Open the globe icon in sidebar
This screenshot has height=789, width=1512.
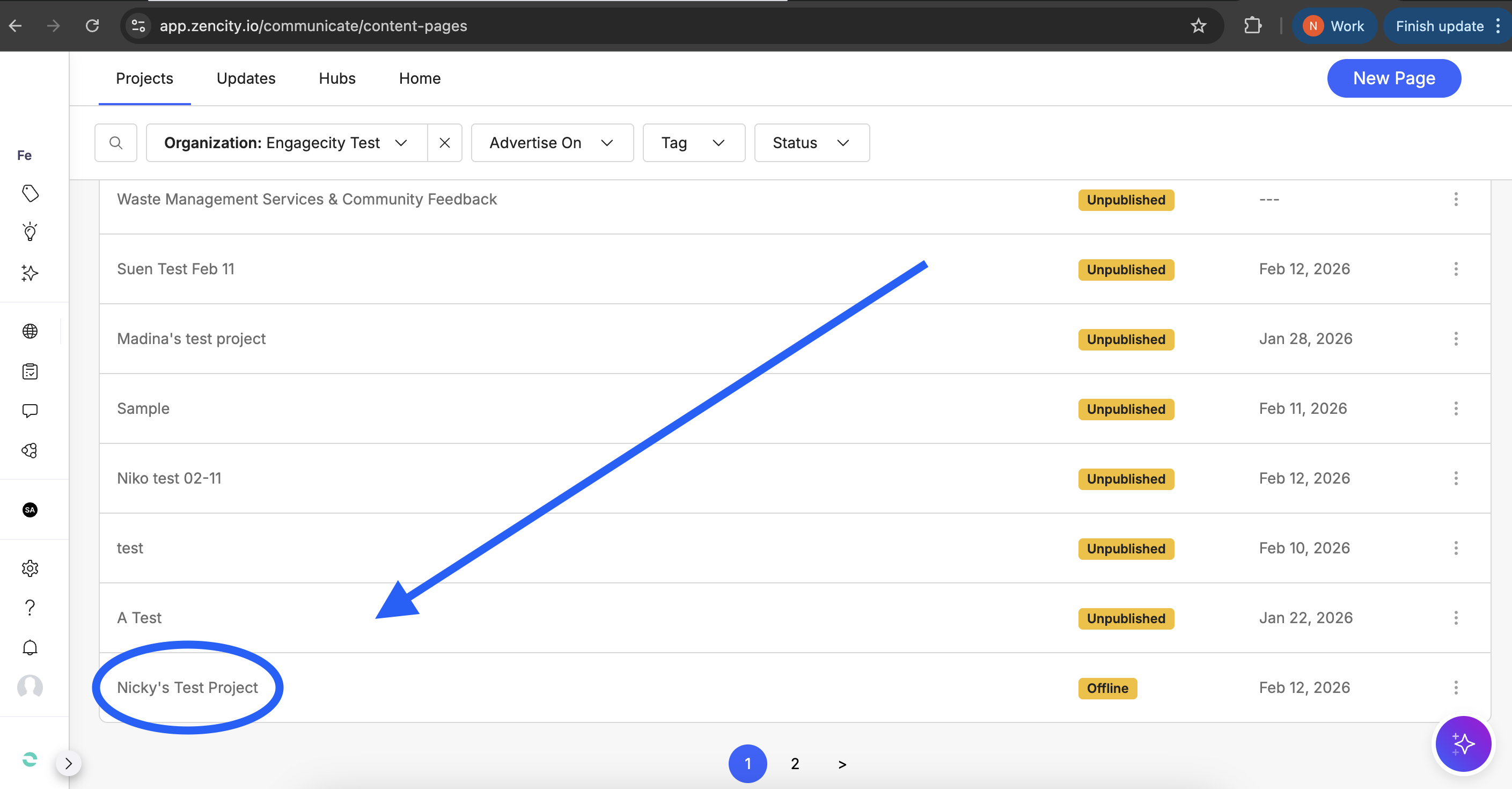[30, 331]
